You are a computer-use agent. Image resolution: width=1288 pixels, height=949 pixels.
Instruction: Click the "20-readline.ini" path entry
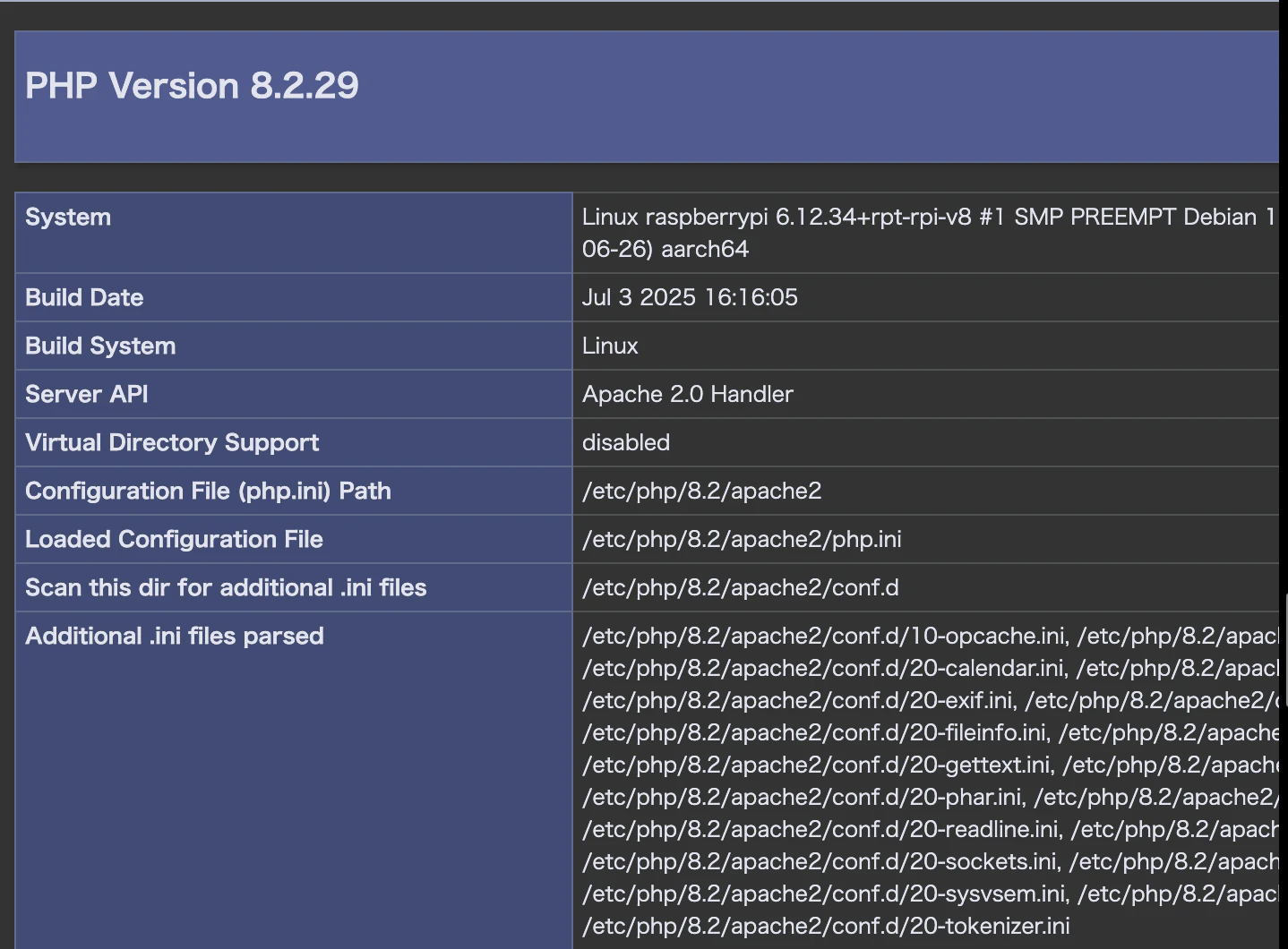pyautogui.click(x=822, y=829)
